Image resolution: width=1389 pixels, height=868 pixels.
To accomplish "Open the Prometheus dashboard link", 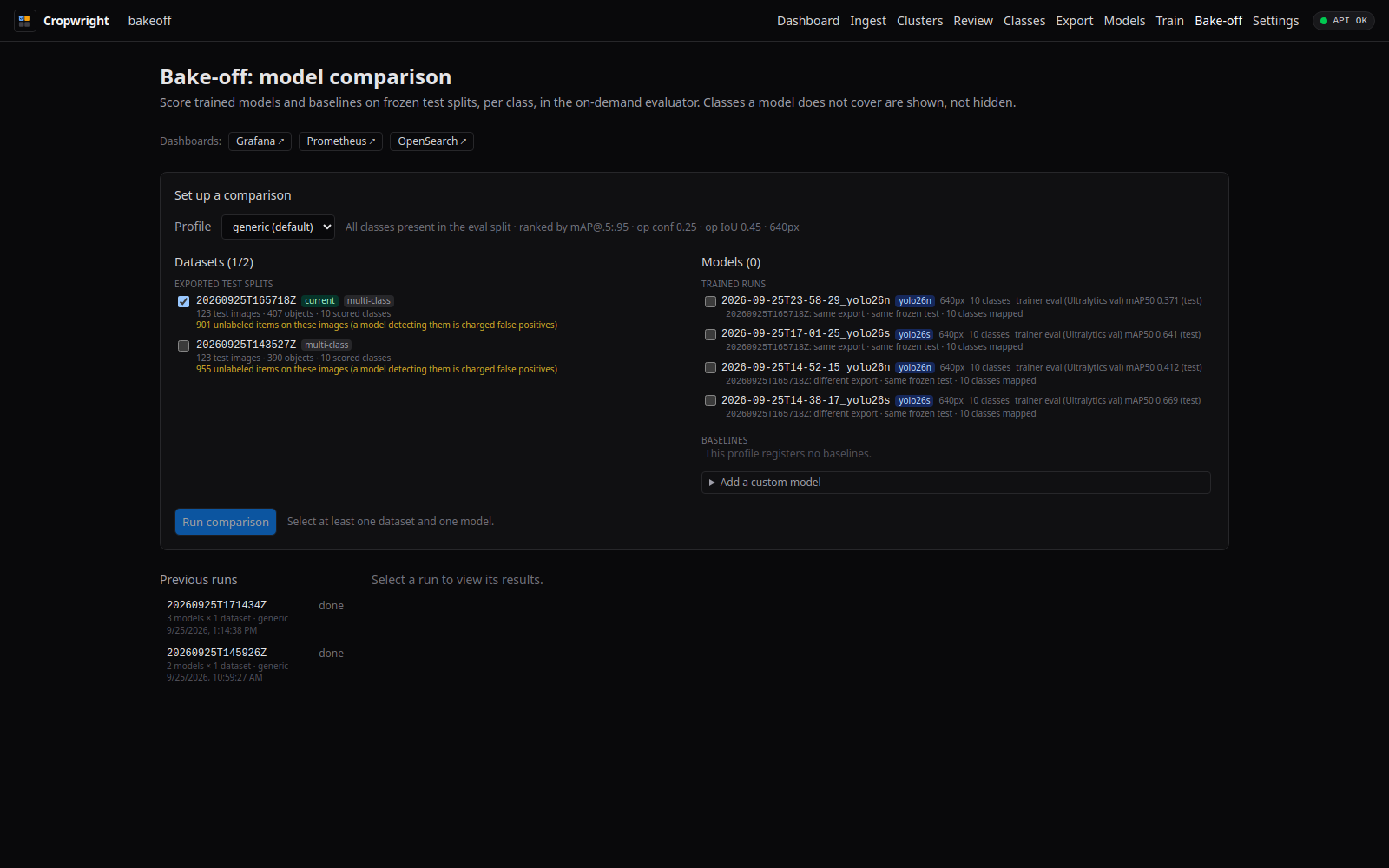I will tap(341, 141).
